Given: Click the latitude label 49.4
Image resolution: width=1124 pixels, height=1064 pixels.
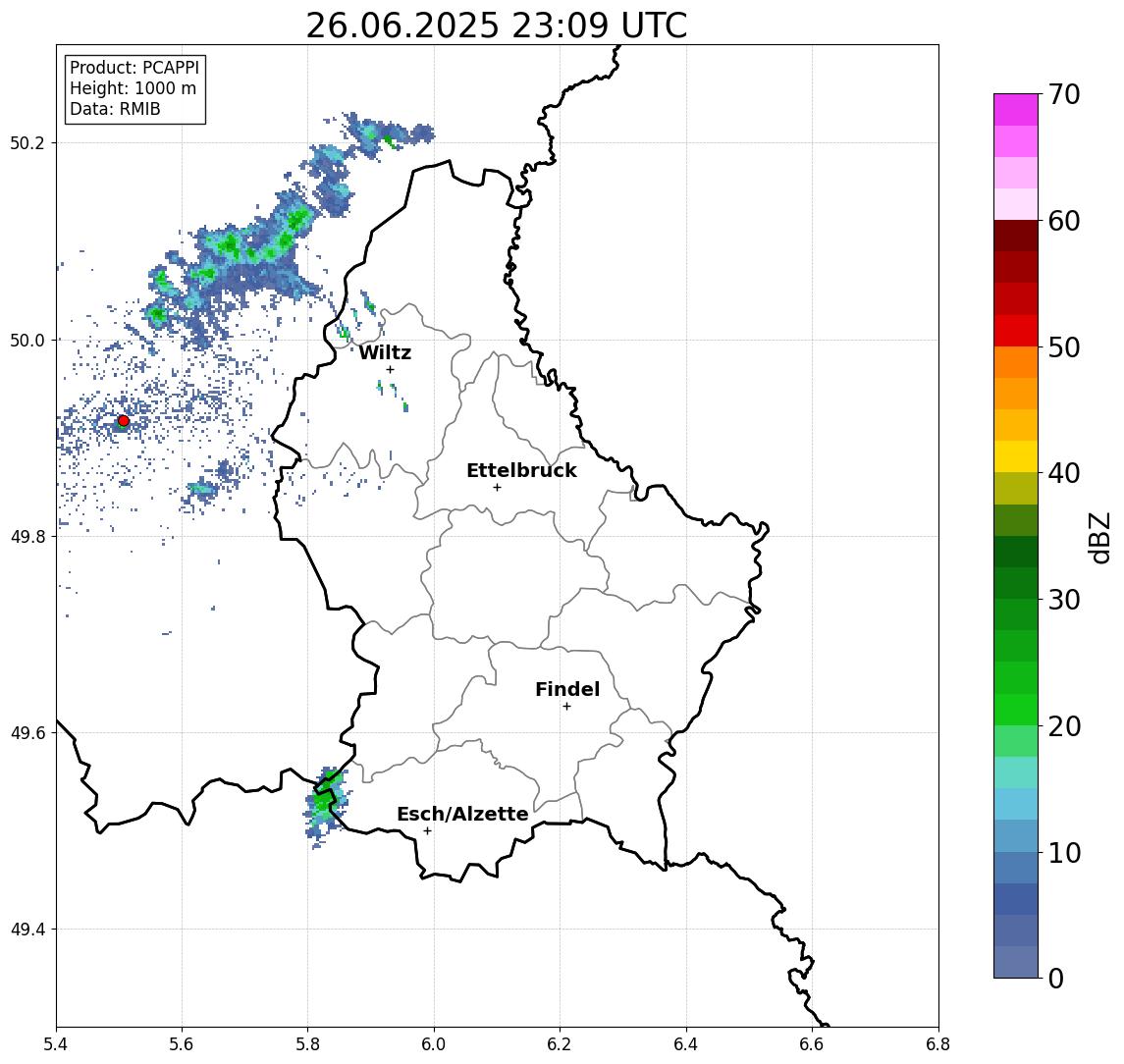Looking at the screenshot, I should (x=27, y=930).
